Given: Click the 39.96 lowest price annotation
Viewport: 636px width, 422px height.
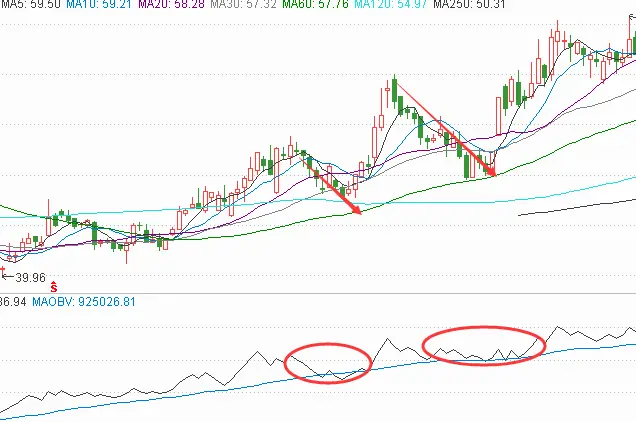Looking at the screenshot, I should point(30,278).
